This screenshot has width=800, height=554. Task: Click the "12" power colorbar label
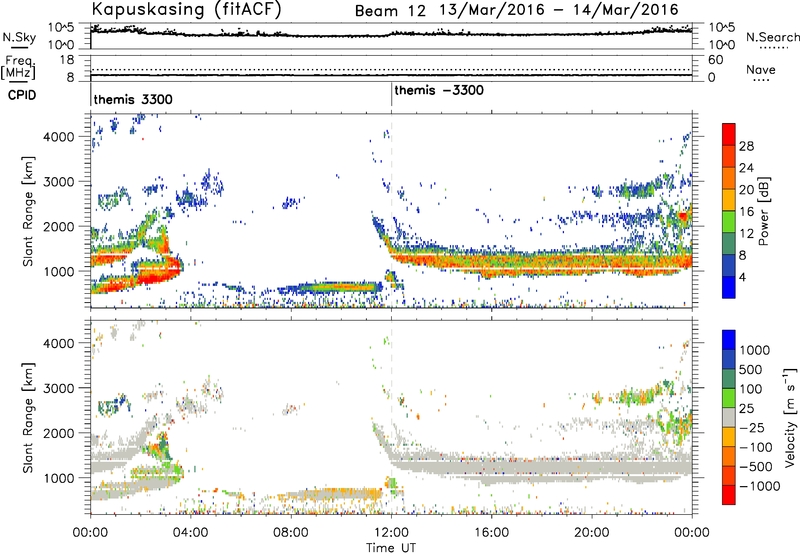pos(746,234)
